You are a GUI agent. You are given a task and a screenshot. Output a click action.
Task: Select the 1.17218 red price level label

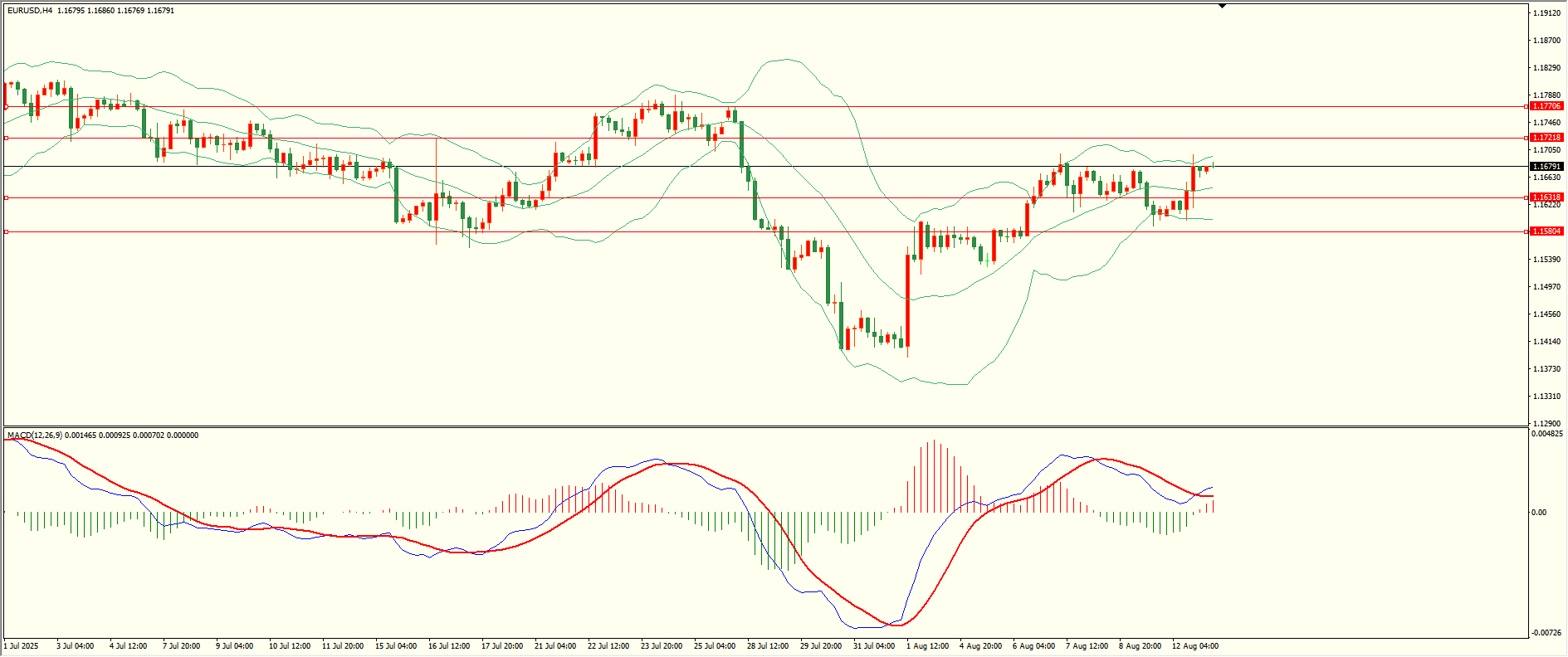1547,138
